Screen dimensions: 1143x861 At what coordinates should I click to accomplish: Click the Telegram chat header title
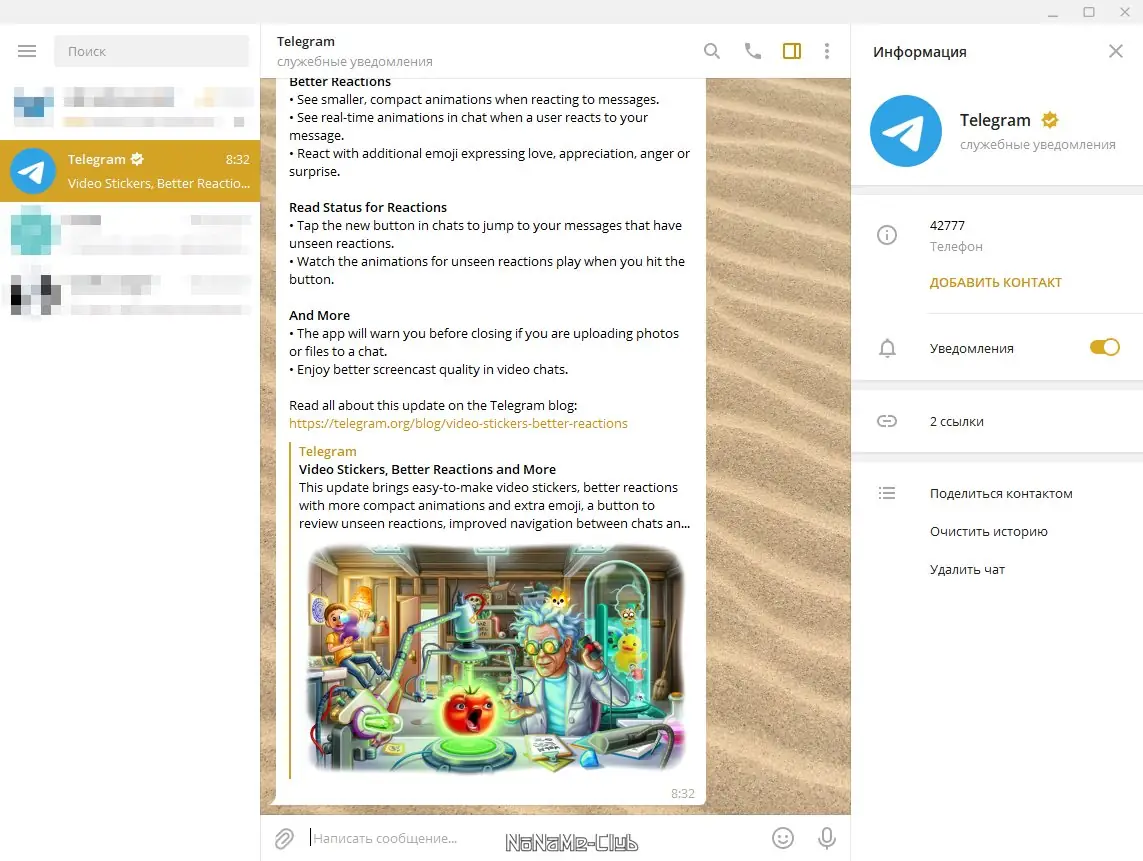305,42
